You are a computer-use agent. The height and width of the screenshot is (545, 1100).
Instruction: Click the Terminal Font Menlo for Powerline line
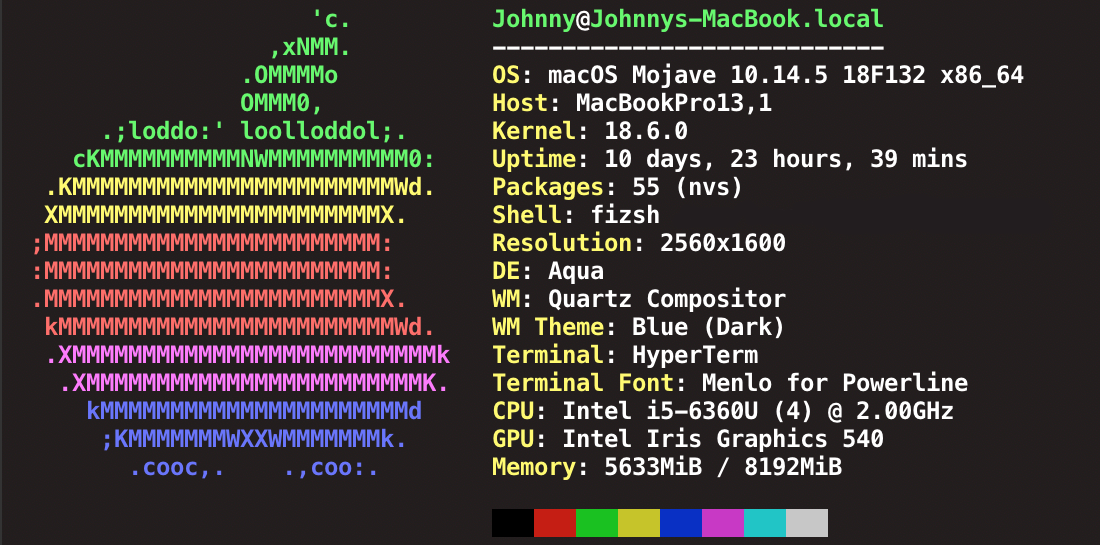point(730,383)
